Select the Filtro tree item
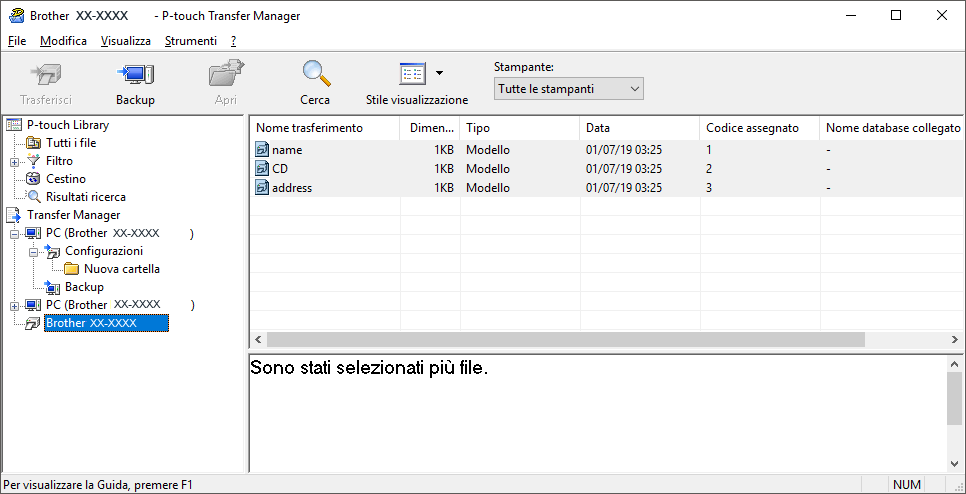 point(59,161)
